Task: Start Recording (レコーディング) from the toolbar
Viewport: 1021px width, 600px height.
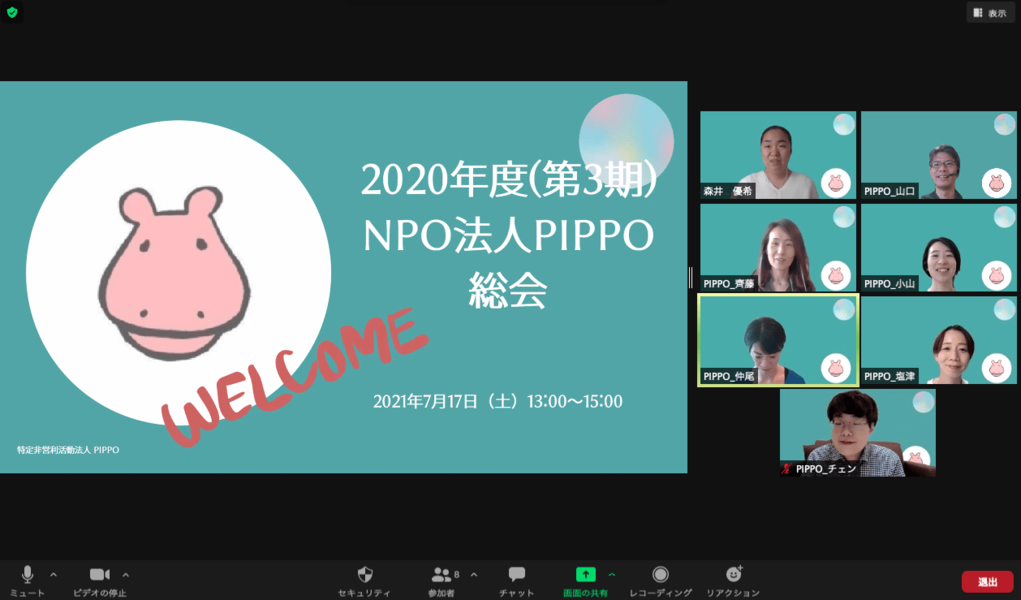Action: pyautogui.click(x=660, y=575)
